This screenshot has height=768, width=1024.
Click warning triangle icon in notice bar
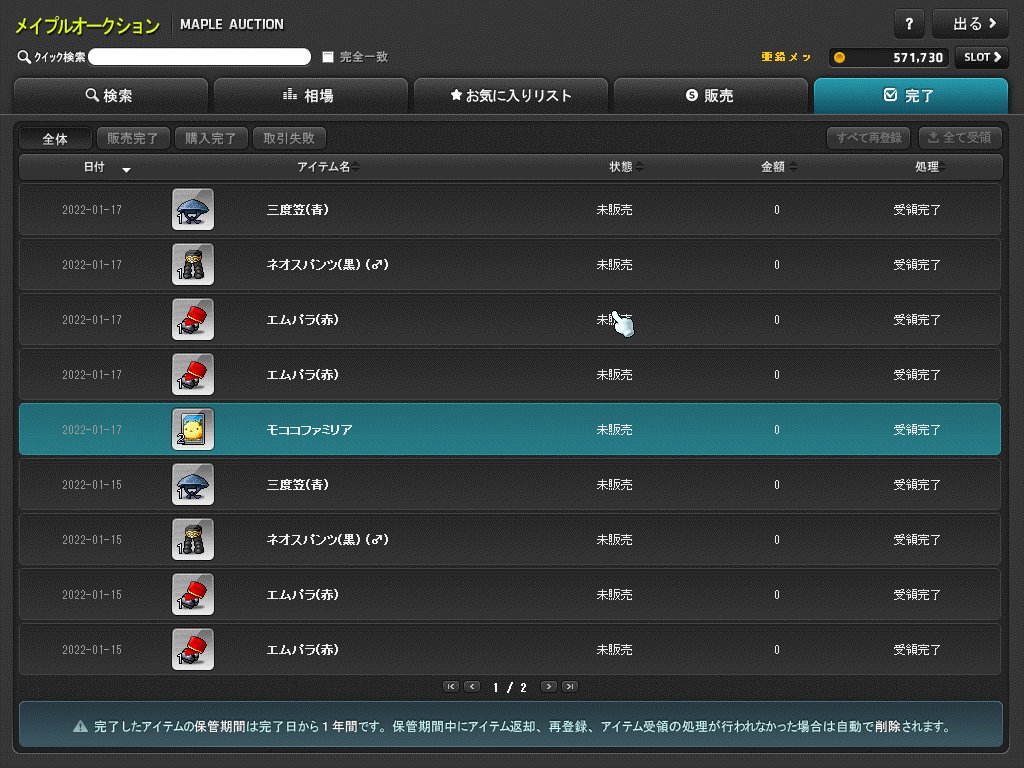[x=80, y=726]
